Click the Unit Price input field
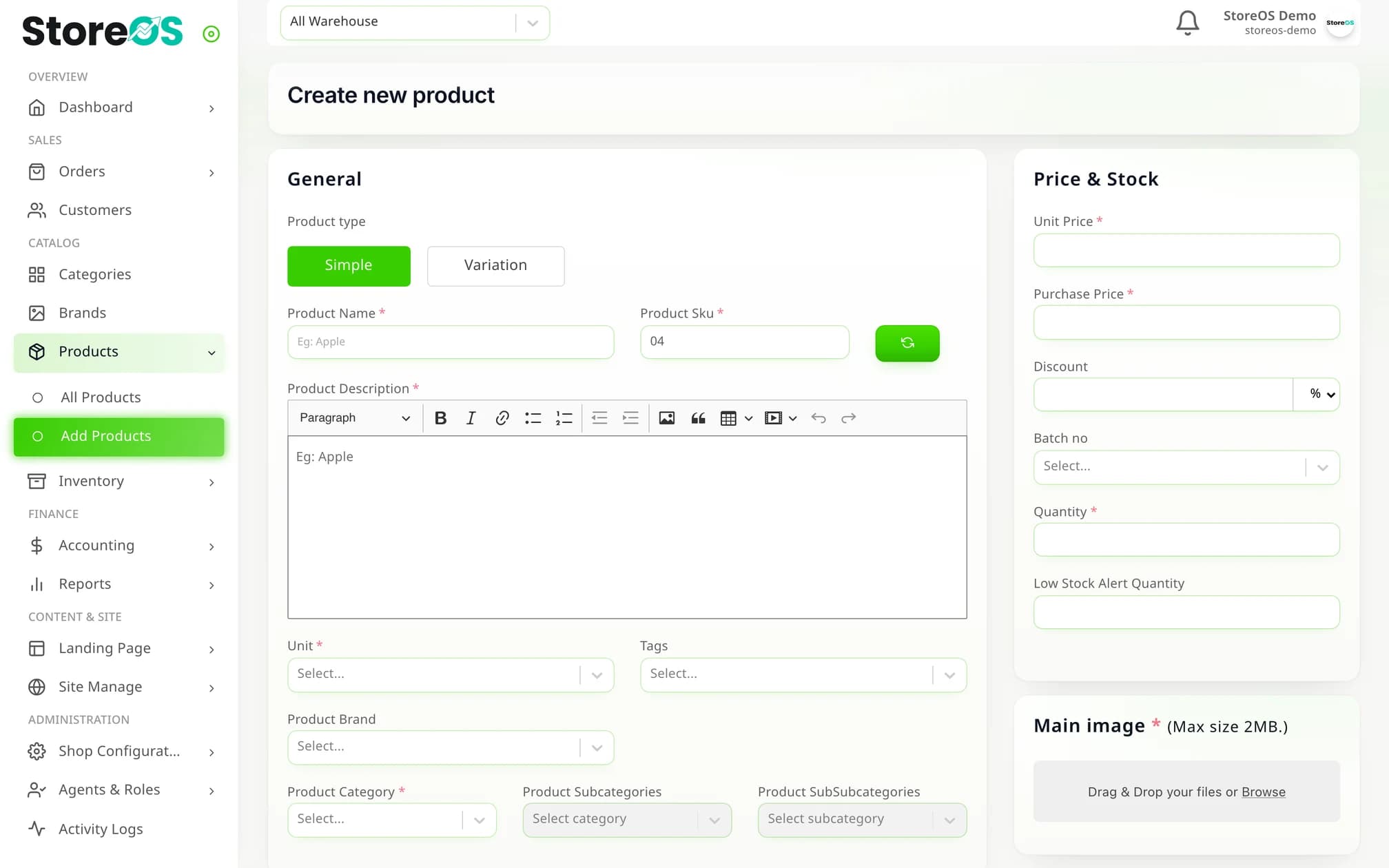Screen dimensions: 1389x868 pos(1186,250)
